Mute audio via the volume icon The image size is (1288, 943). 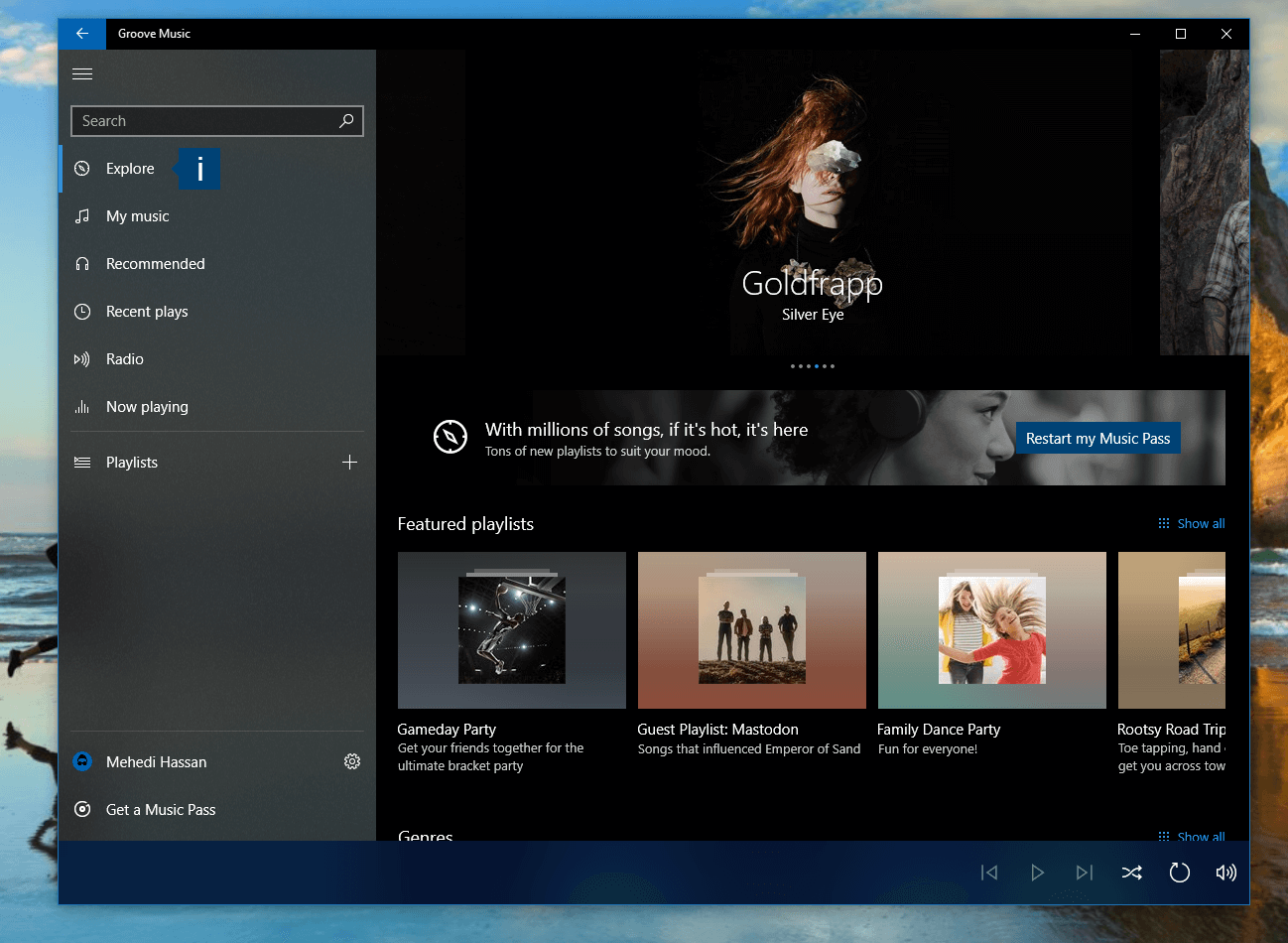point(1225,873)
